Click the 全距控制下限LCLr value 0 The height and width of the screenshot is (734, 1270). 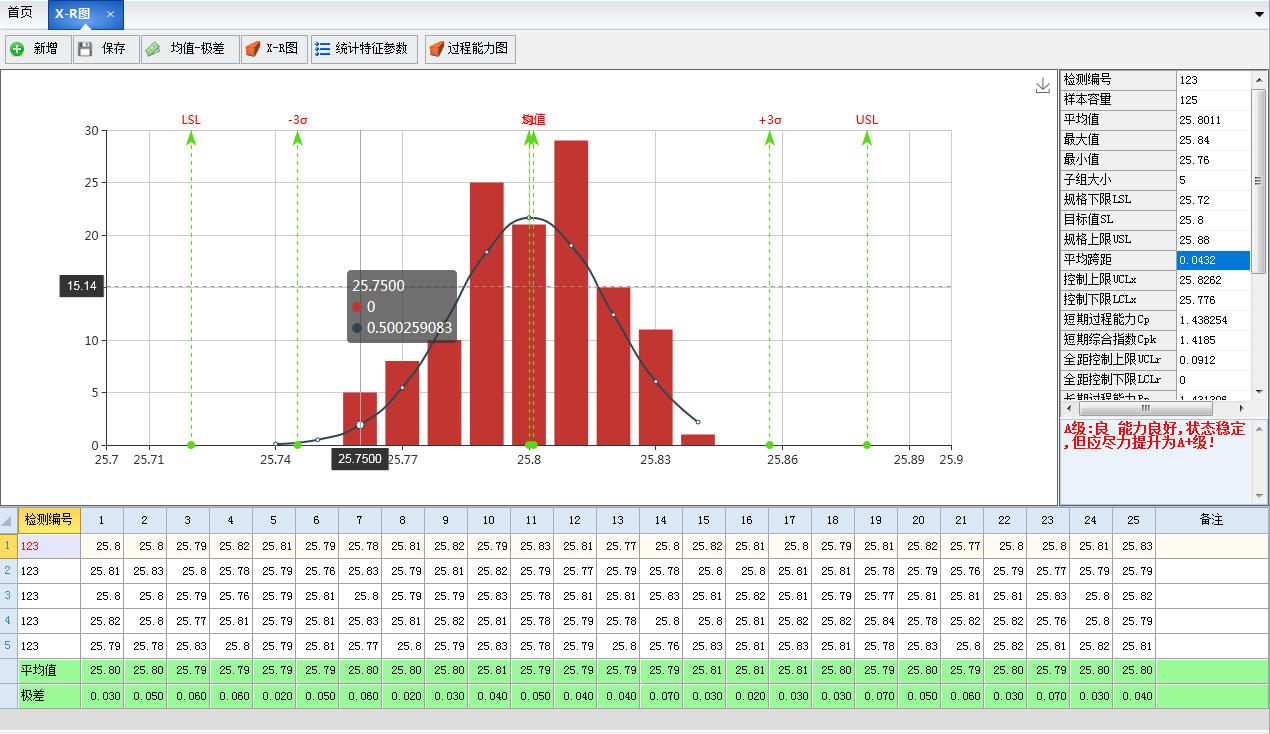(x=1213, y=380)
